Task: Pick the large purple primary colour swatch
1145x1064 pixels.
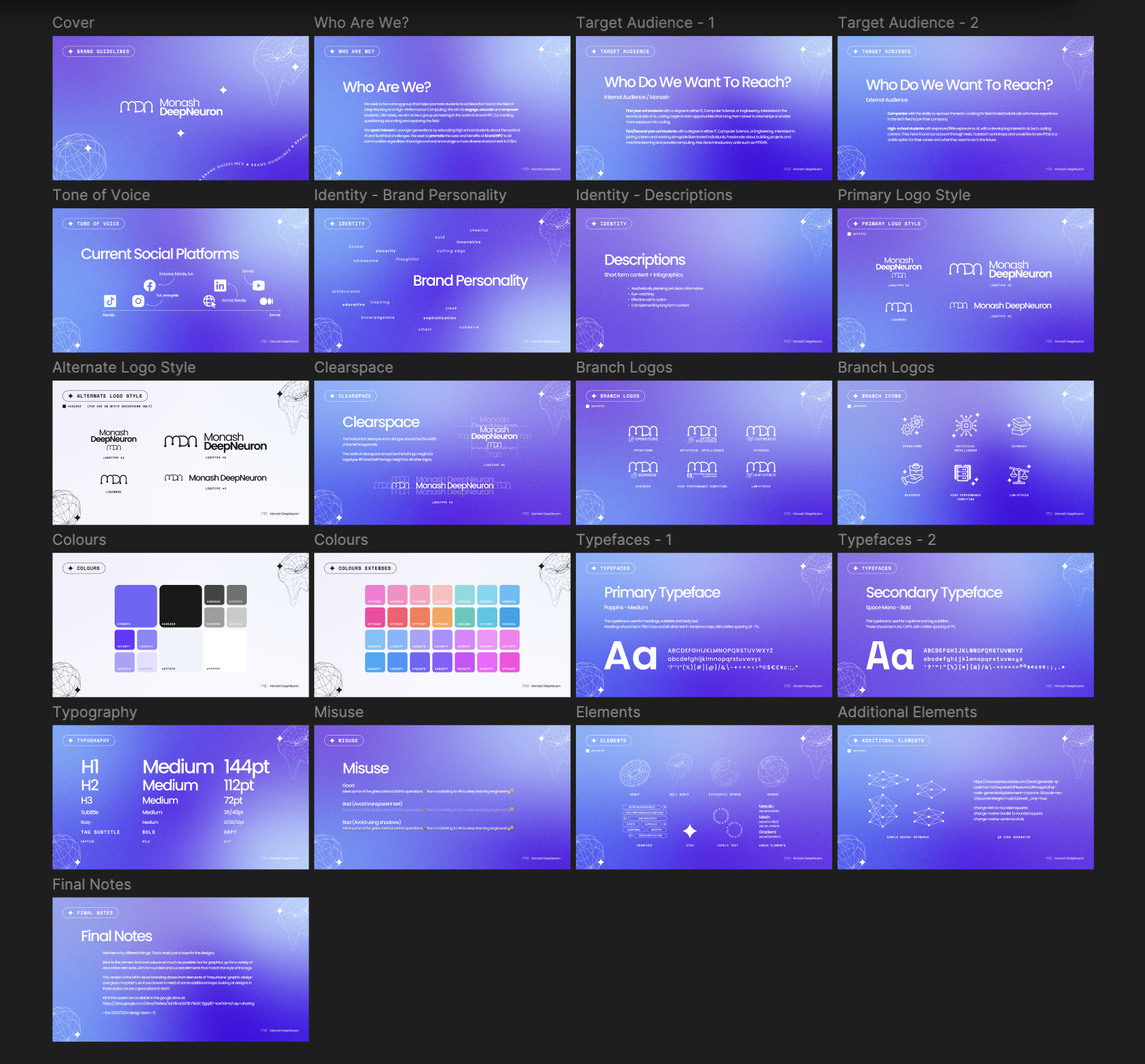Action: (x=136, y=606)
